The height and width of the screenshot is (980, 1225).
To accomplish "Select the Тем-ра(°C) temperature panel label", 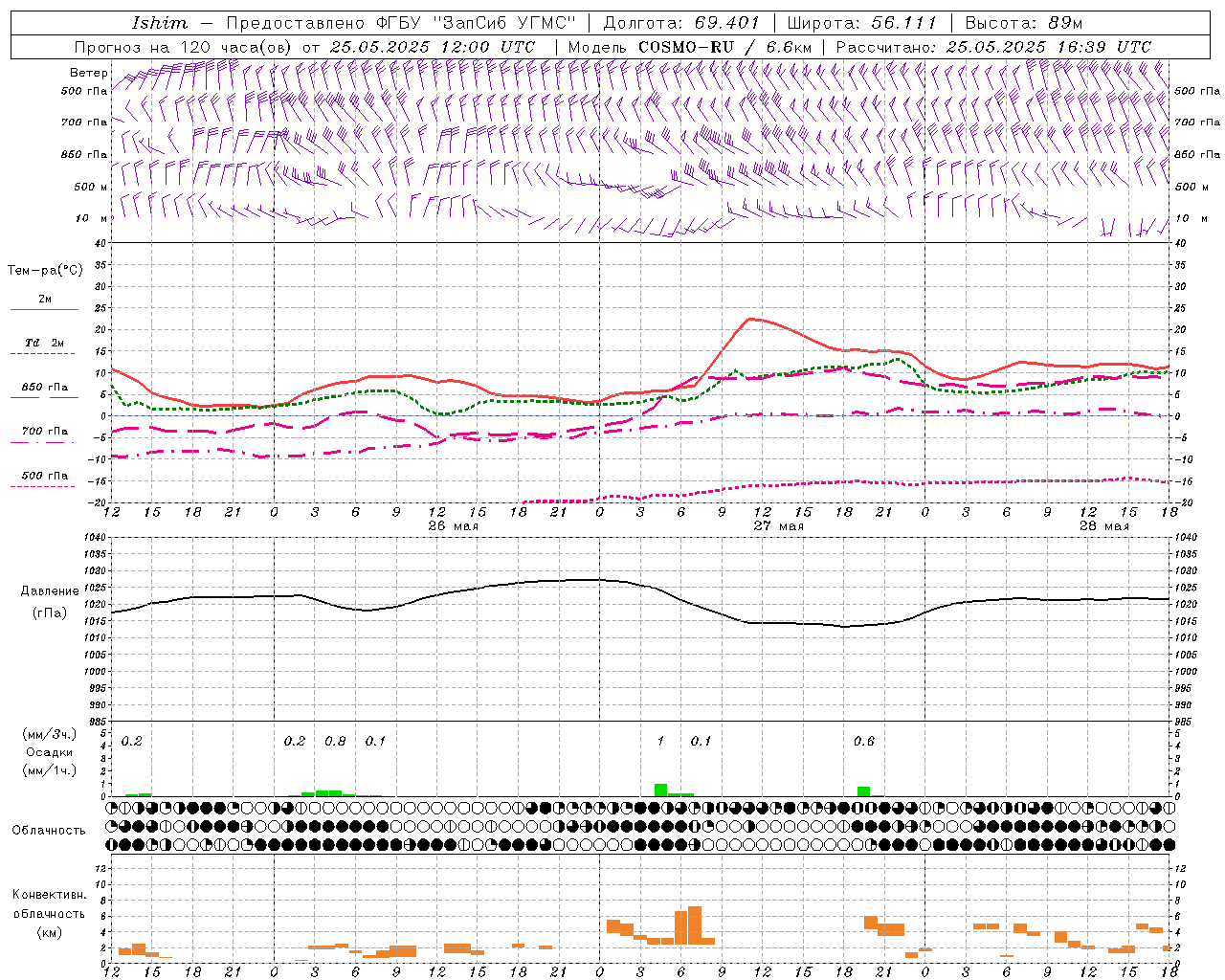I will click(45, 271).
